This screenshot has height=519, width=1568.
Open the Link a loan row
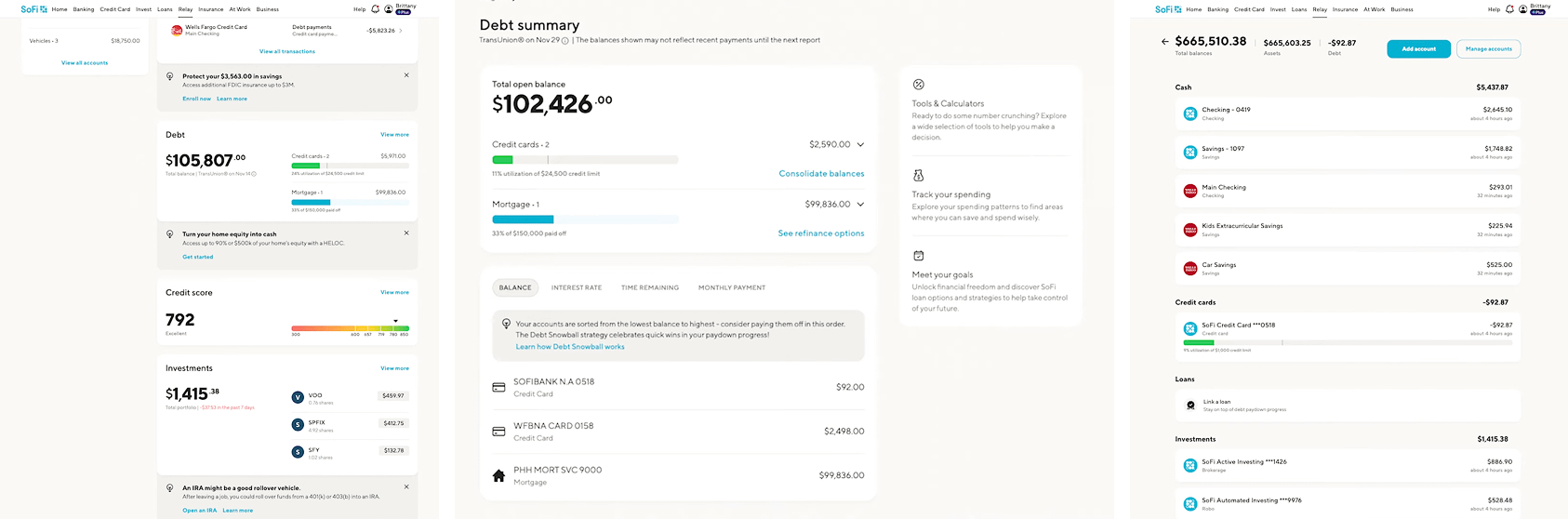point(1348,406)
